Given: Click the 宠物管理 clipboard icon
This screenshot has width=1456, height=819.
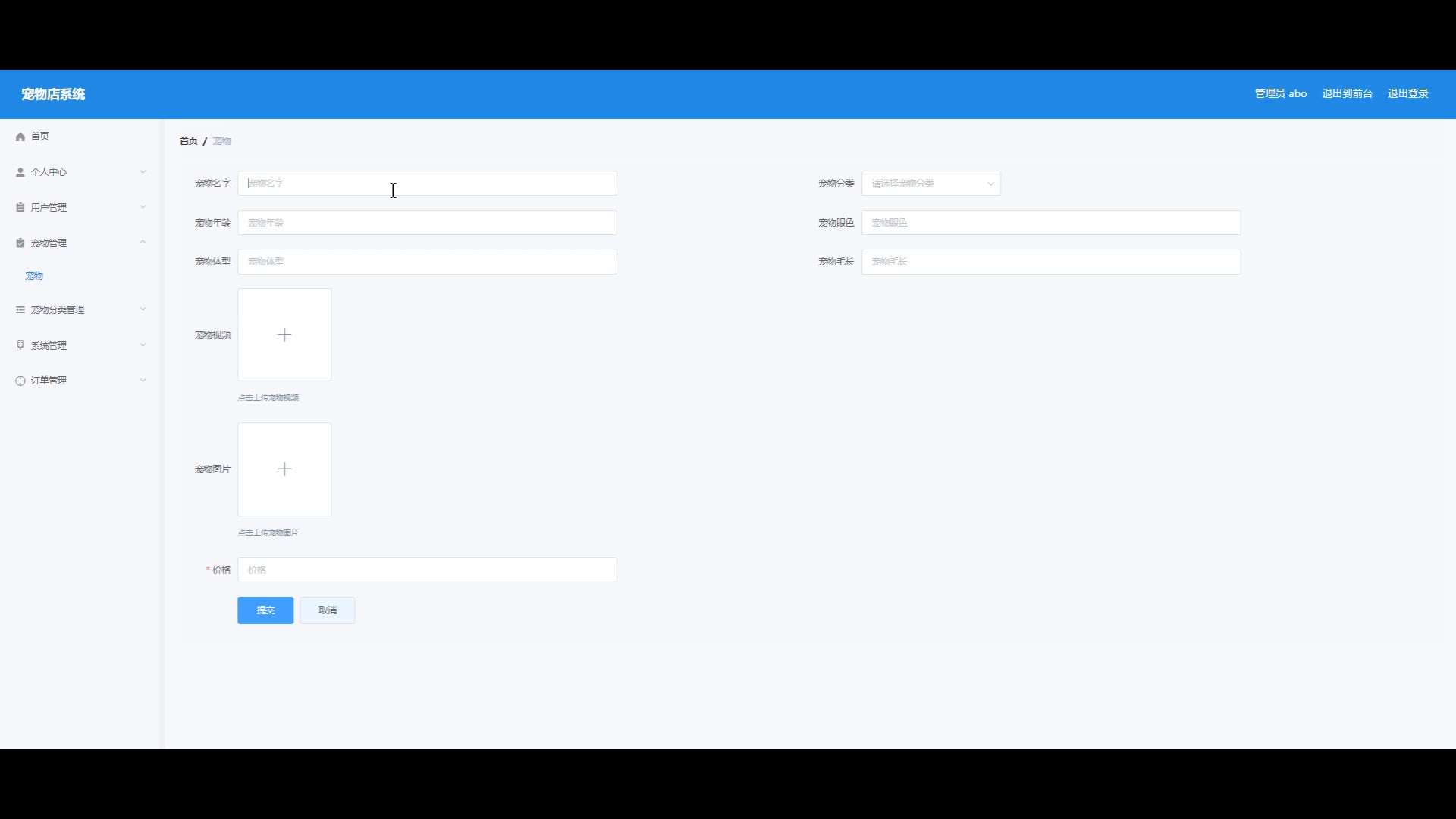Looking at the screenshot, I should pos(20,243).
